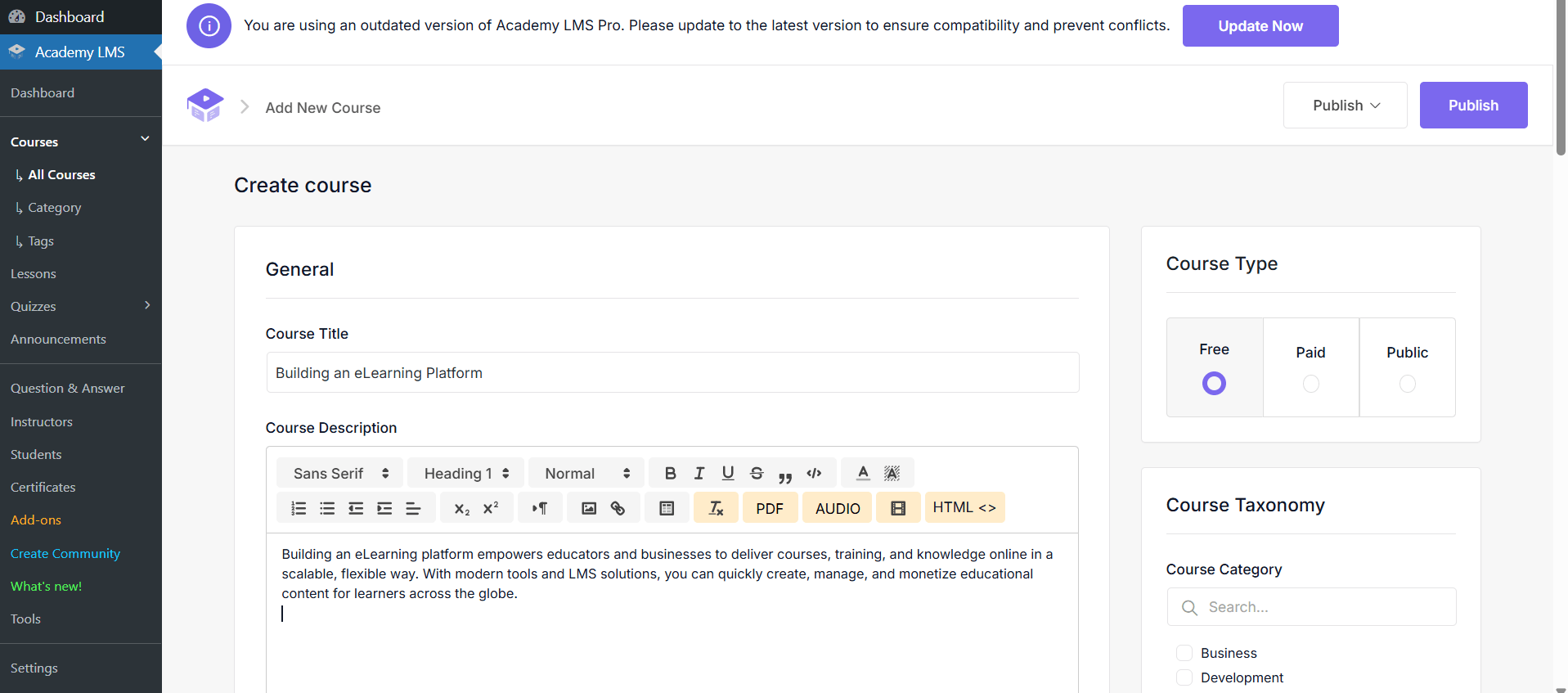The height and width of the screenshot is (693, 1568).
Task: Open the Sans Serif font dropdown
Action: tap(340, 473)
